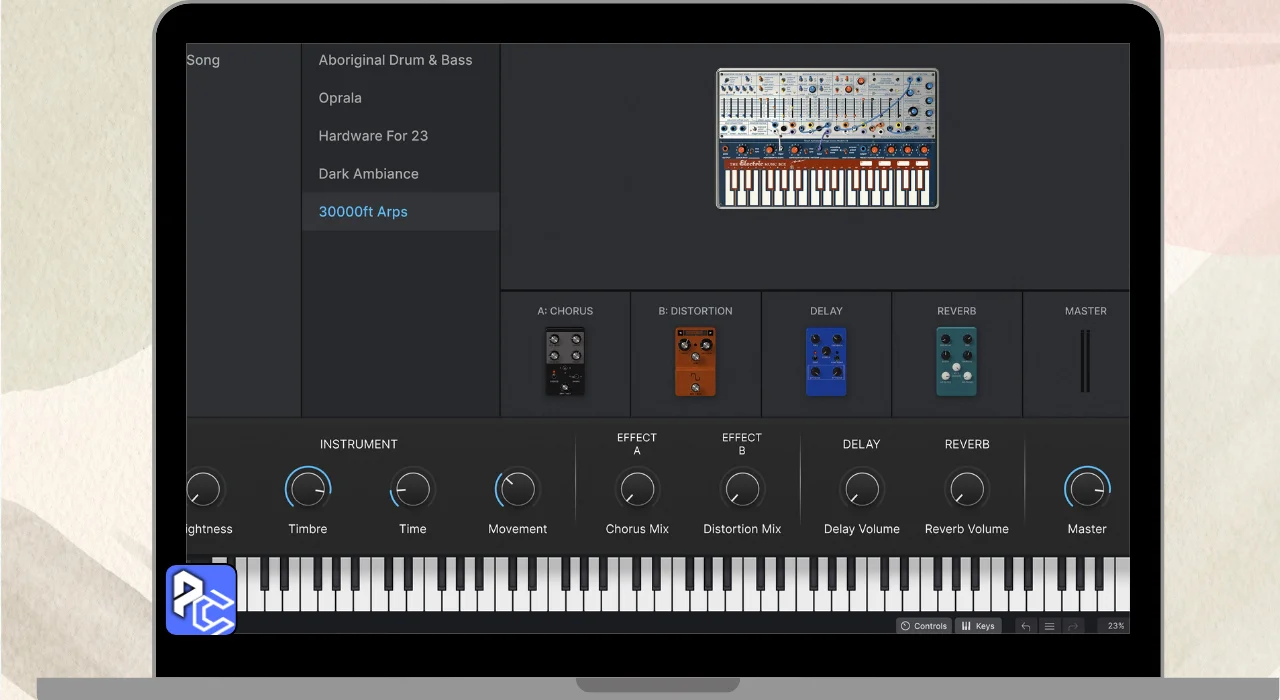Image resolution: width=1280 pixels, height=700 pixels.
Task: Click the 23% CPU indicator
Action: 1115,626
